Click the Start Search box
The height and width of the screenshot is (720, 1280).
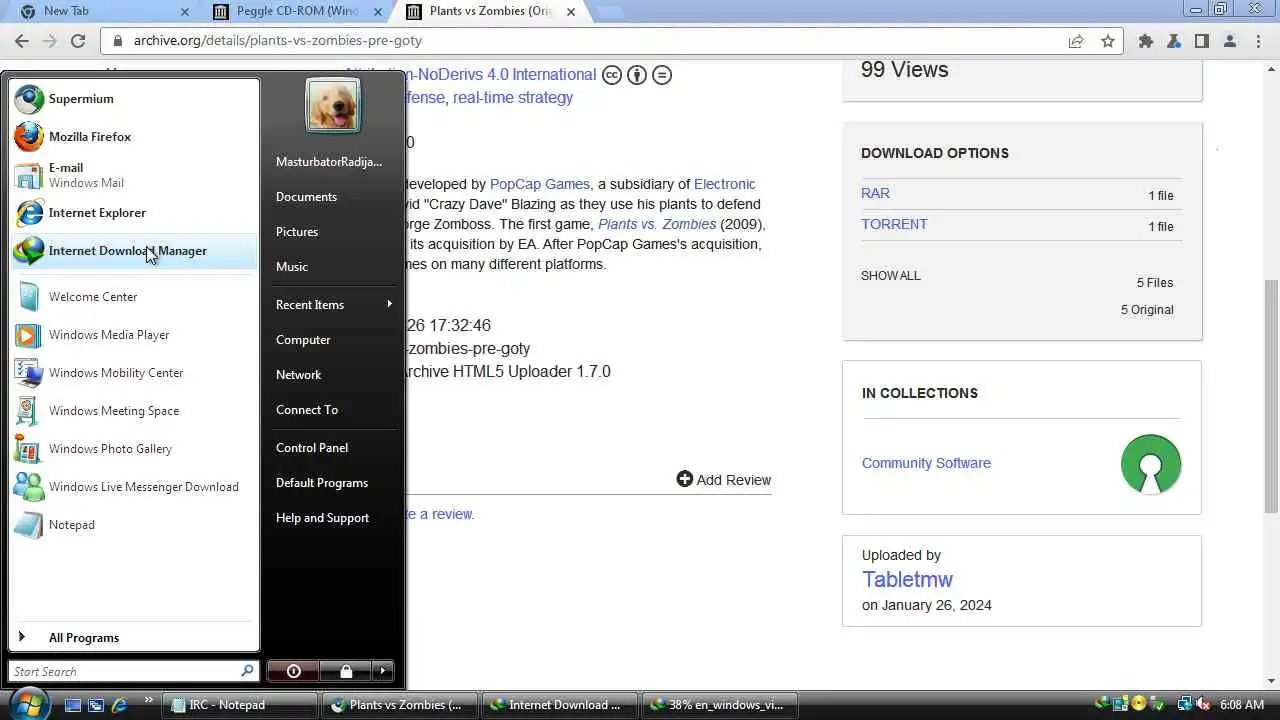133,671
